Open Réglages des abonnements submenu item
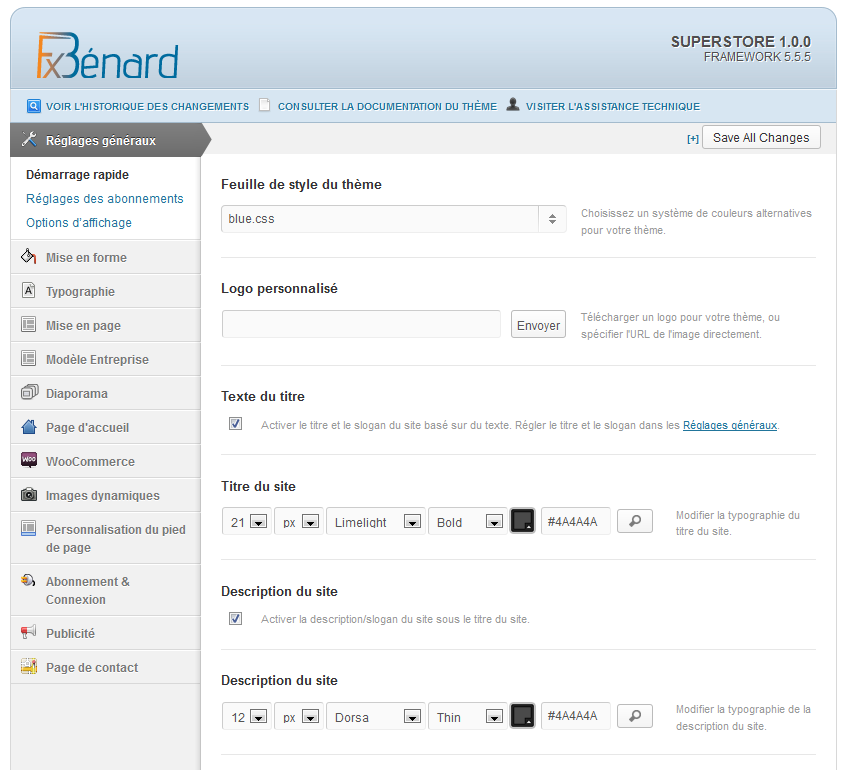The height and width of the screenshot is (770, 845). coord(105,199)
